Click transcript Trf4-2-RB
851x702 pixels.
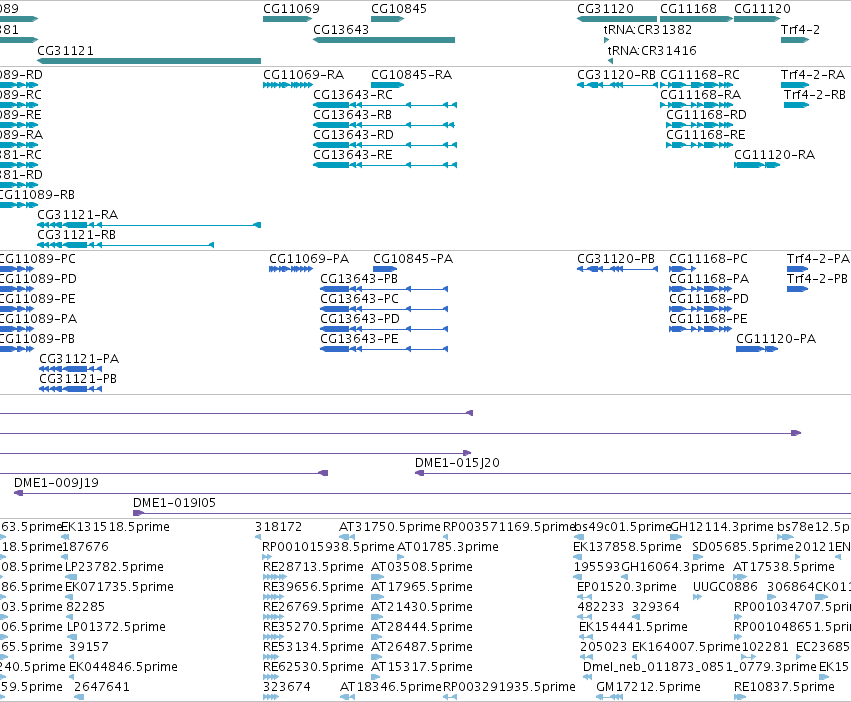point(796,105)
